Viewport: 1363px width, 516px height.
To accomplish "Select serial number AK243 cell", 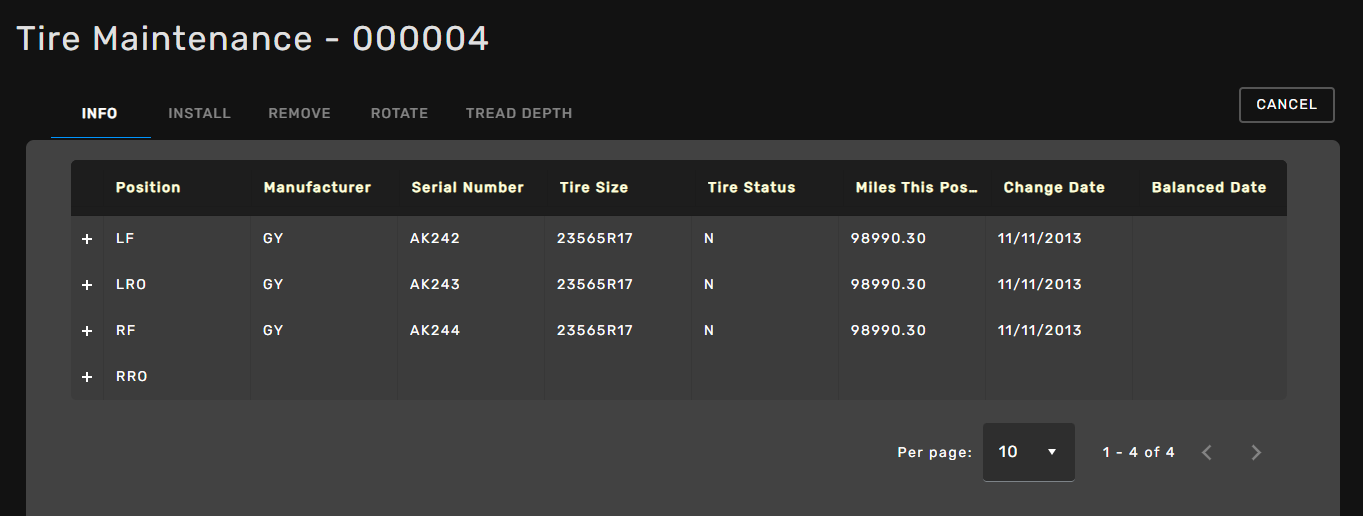I will 435,284.
